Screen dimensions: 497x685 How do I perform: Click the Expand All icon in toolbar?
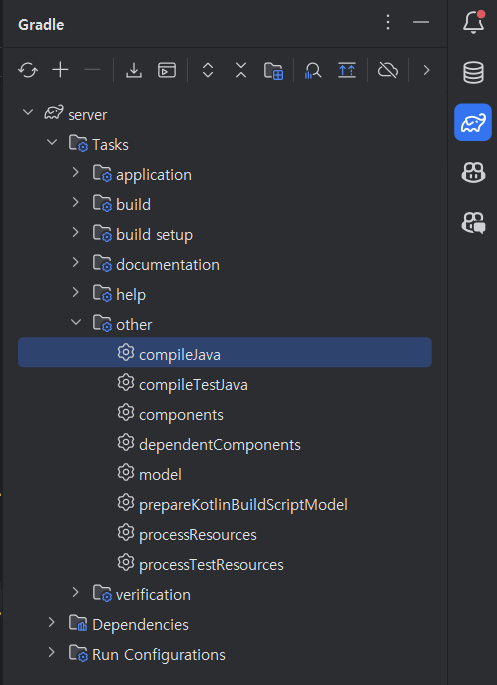pos(208,70)
